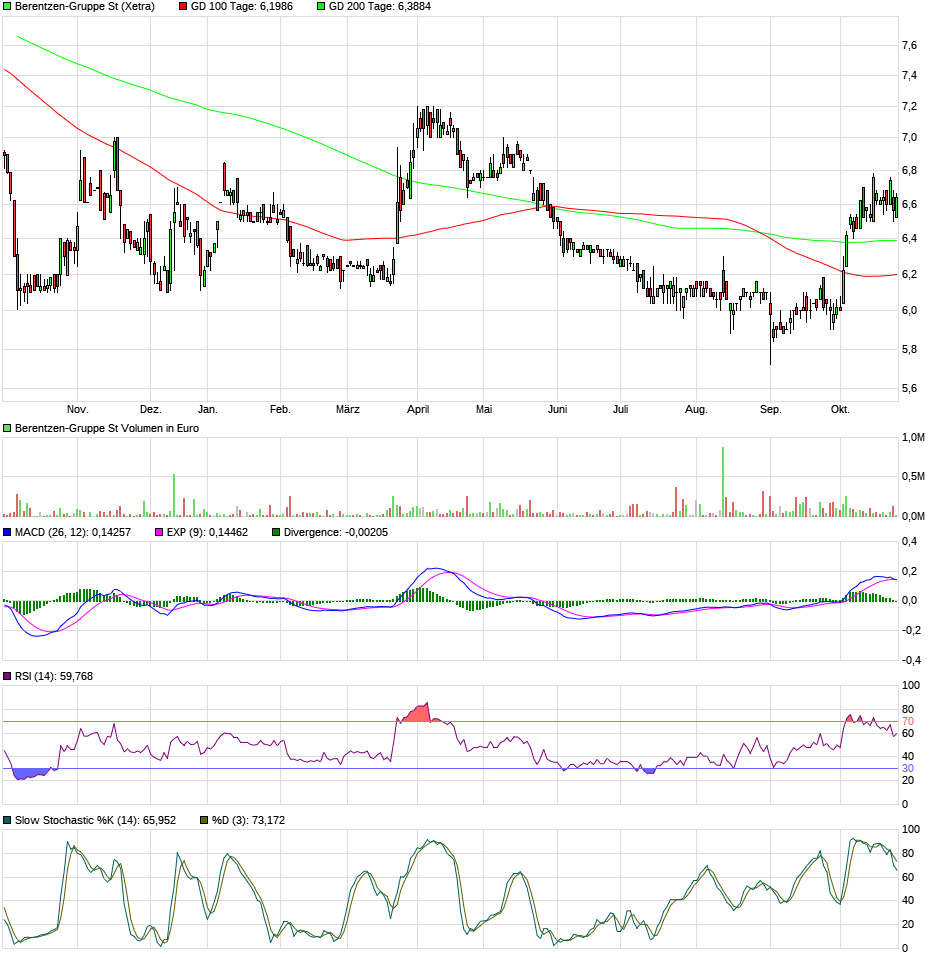This screenshot has width=940, height=958.
Task: Click the magenta EXP (9) legend swatch
Action: (159, 533)
